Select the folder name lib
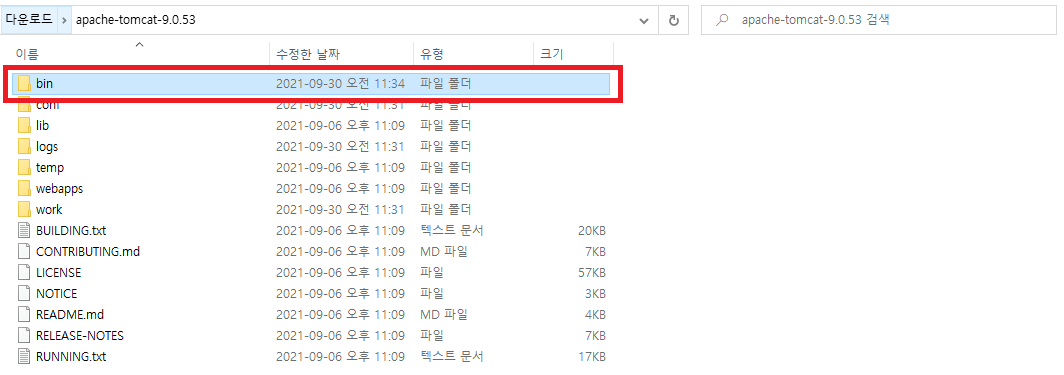1064x375 pixels. [x=42, y=125]
